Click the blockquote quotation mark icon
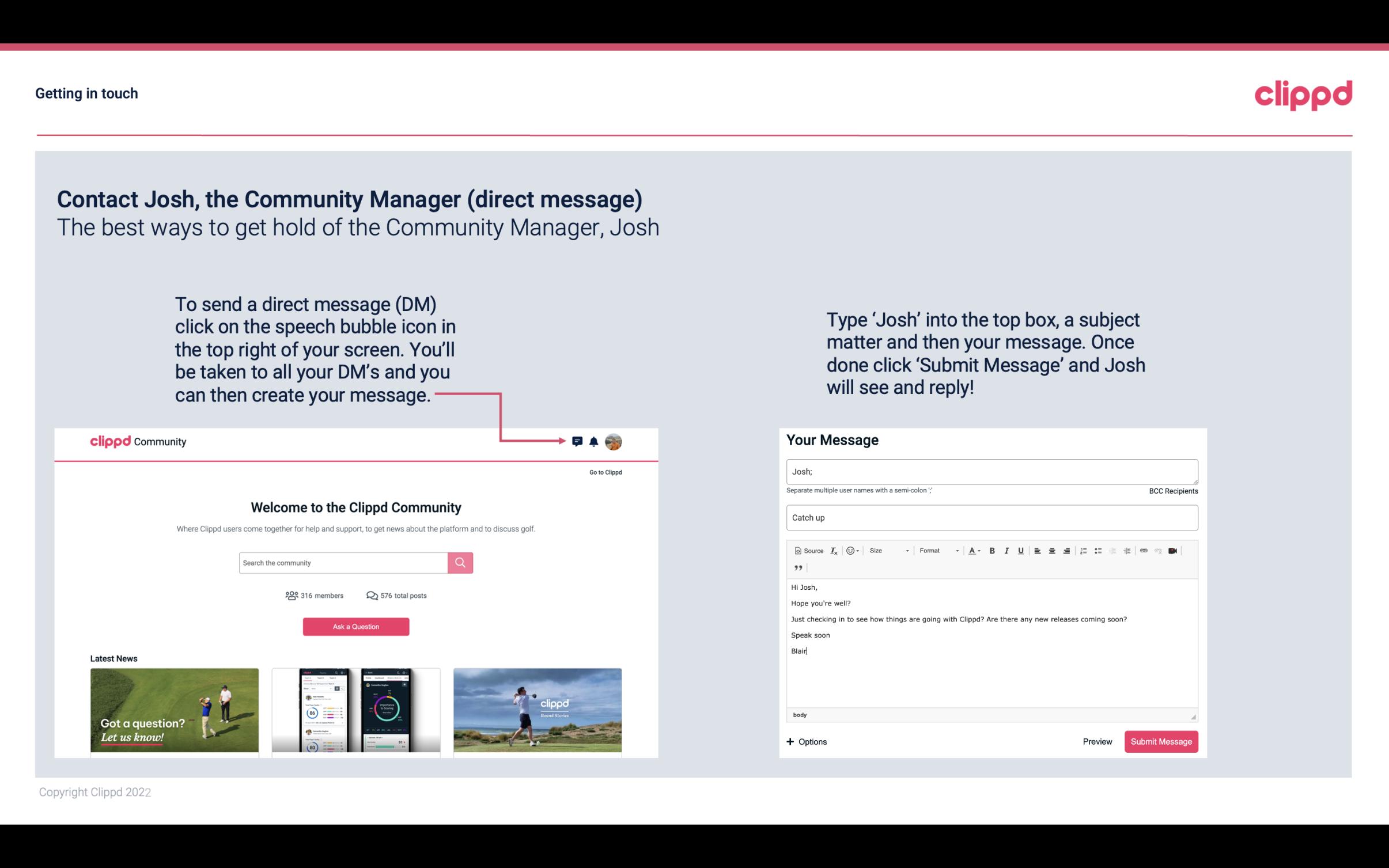This screenshot has height=868, width=1389. pyautogui.click(x=797, y=568)
